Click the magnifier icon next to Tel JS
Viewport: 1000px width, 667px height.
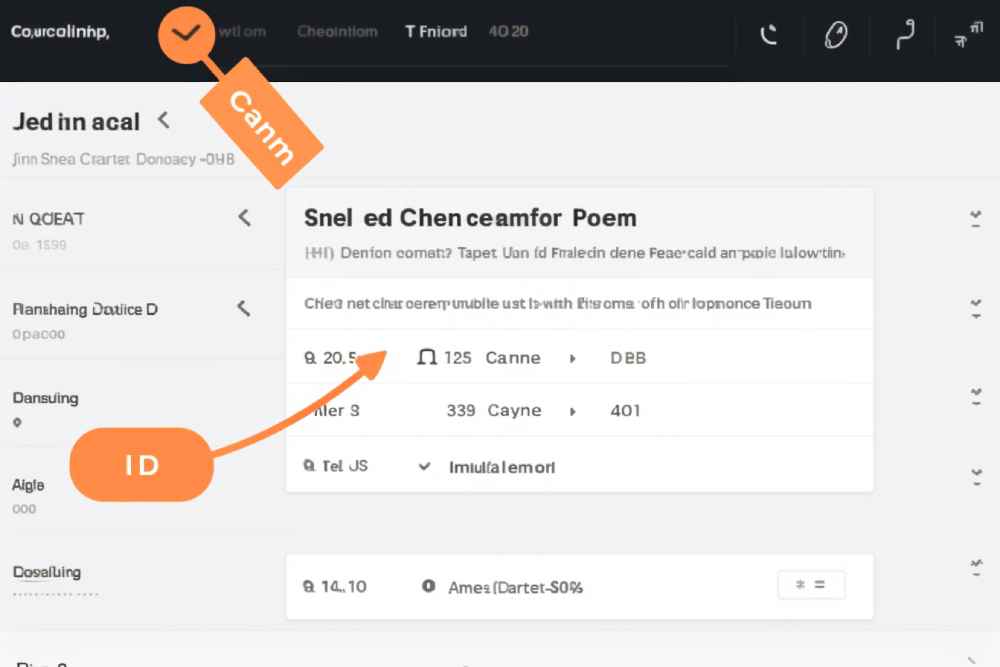point(309,466)
